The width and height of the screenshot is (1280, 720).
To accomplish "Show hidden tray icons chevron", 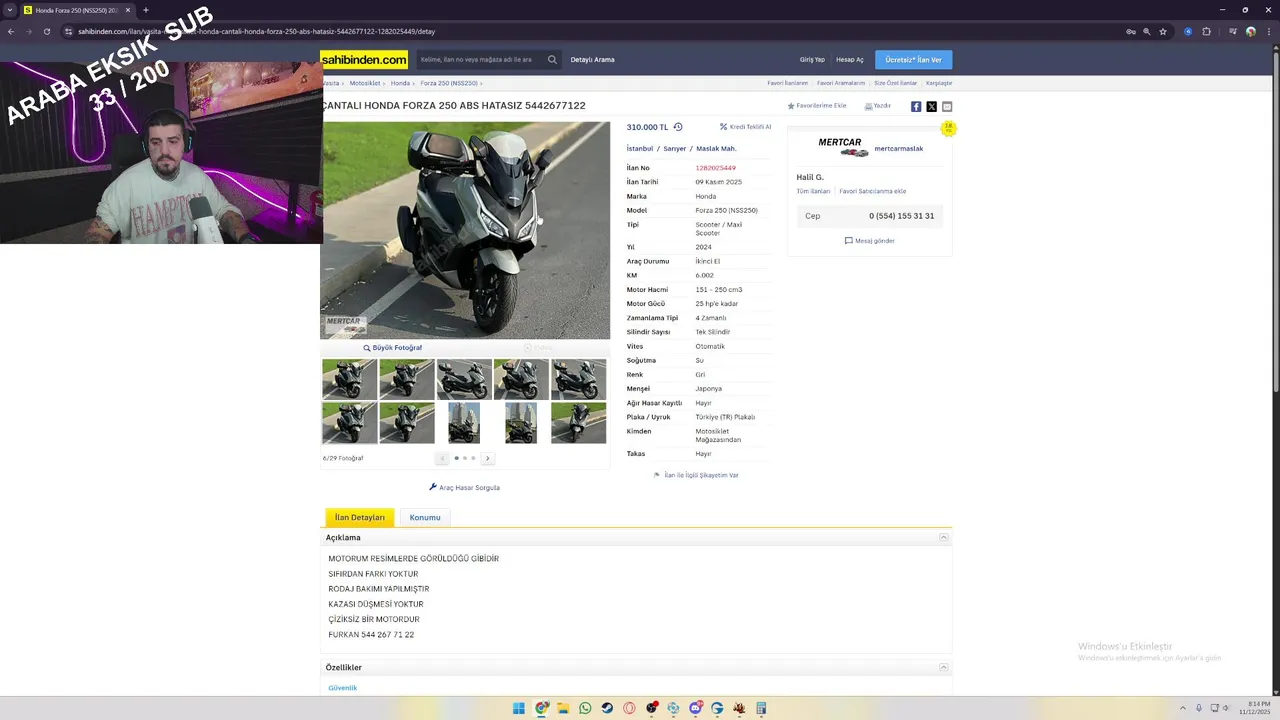I will tap(1183, 708).
